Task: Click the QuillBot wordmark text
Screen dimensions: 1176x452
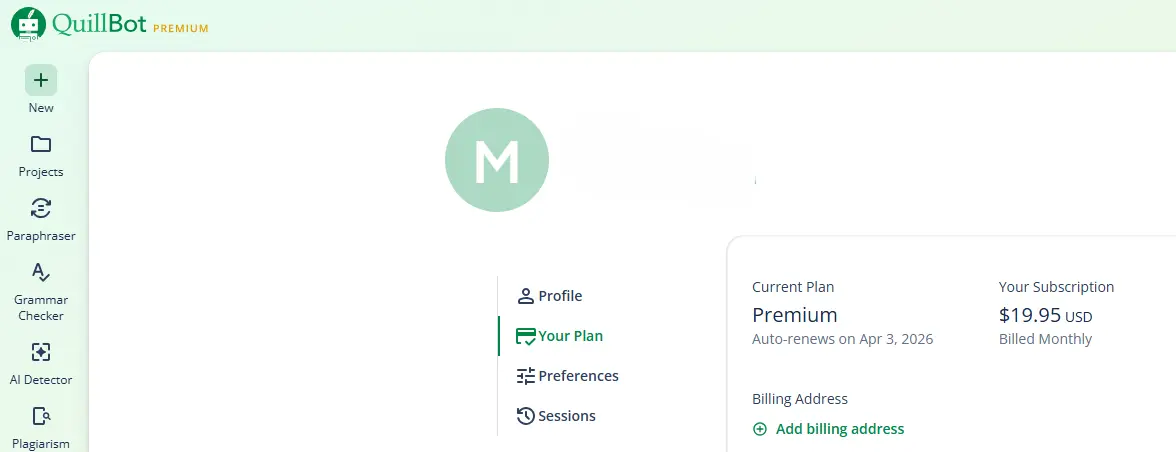Action: click(99, 24)
